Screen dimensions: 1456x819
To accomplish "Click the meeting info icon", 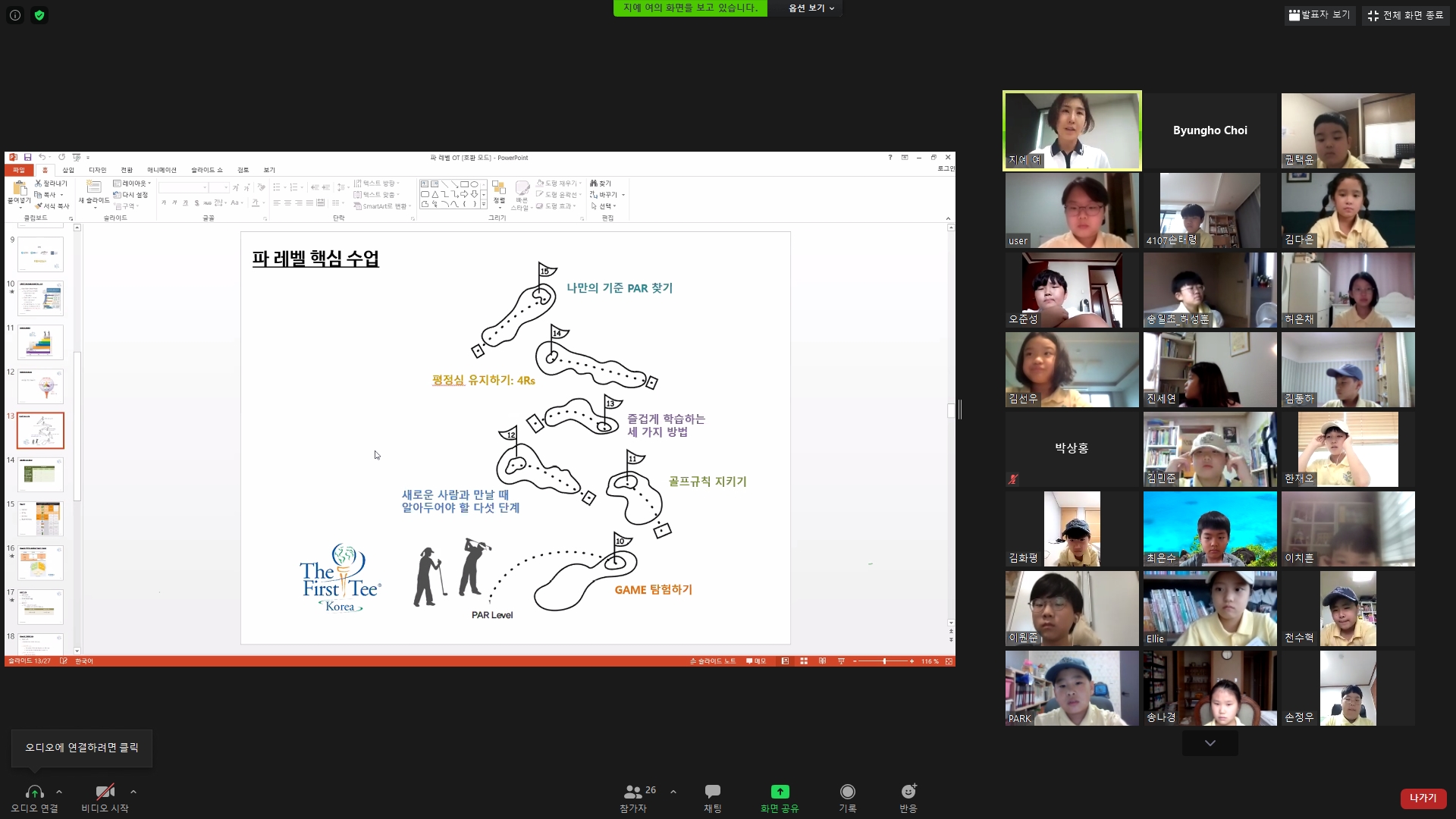I will coord(15,15).
